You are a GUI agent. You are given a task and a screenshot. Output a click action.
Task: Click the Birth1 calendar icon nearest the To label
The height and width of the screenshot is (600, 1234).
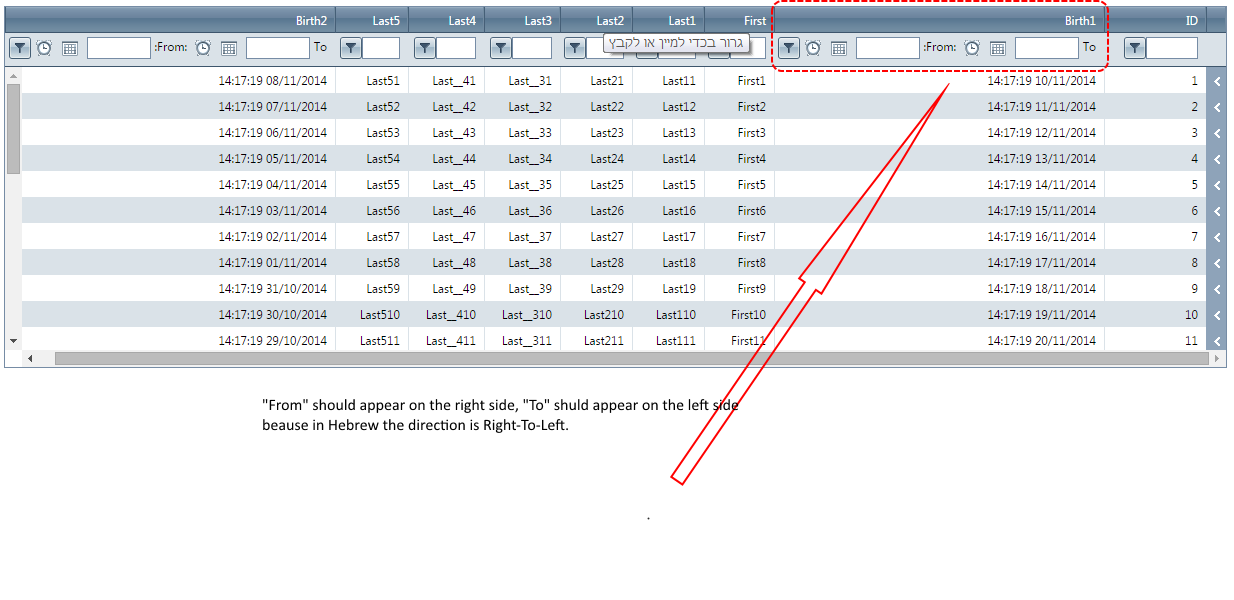point(998,47)
